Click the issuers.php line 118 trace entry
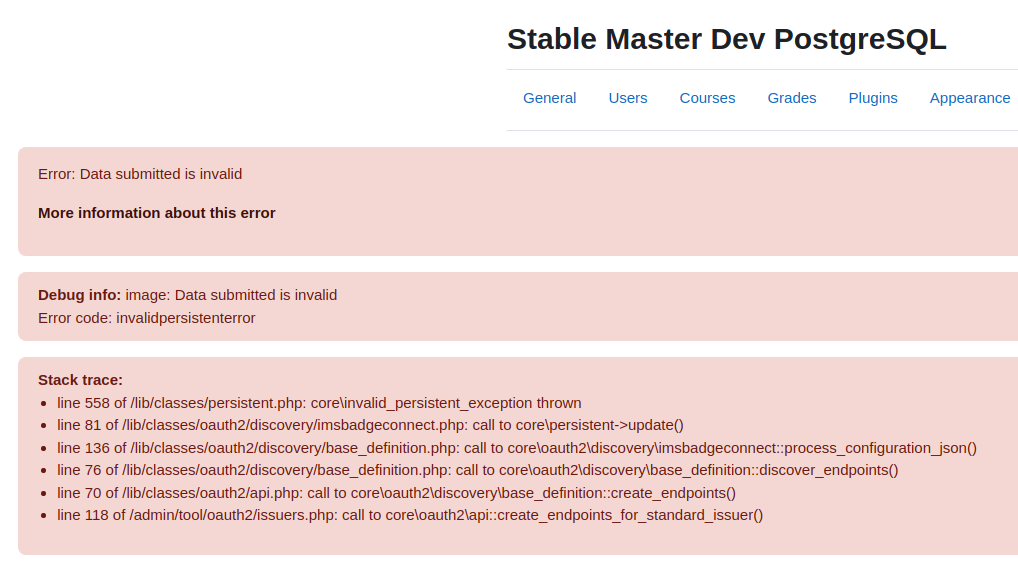1018x564 pixels. (x=410, y=515)
